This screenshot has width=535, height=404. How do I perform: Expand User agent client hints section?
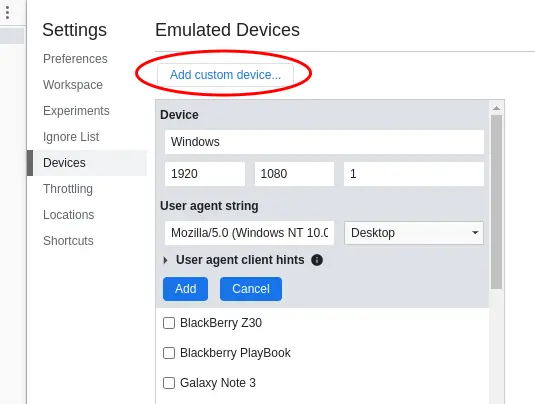pyautogui.click(x=165, y=260)
